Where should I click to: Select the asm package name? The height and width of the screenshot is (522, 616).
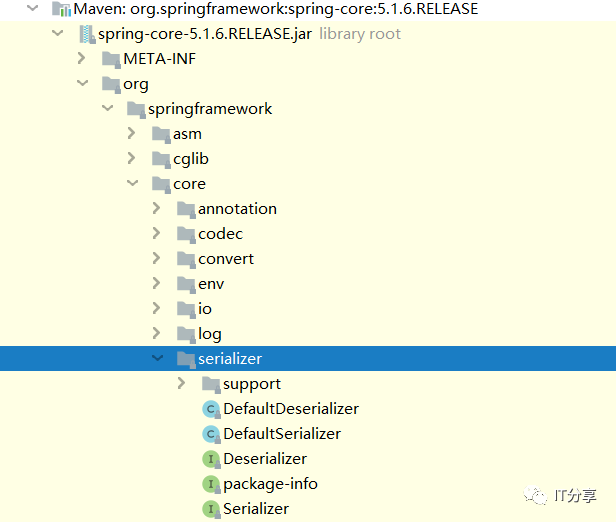coord(187,134)
